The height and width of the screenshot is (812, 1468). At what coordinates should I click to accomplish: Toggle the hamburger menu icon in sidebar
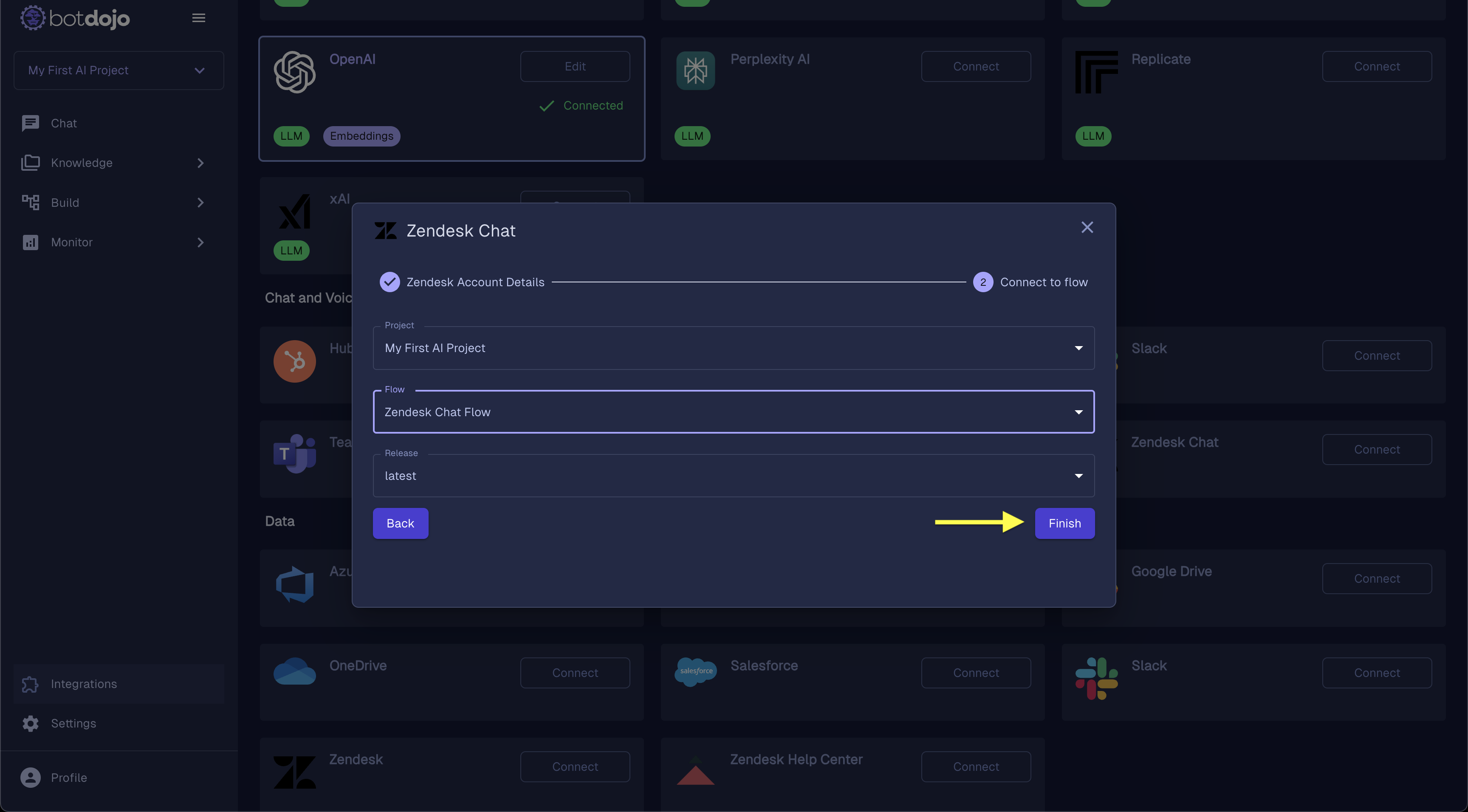(x=198, y=18)
